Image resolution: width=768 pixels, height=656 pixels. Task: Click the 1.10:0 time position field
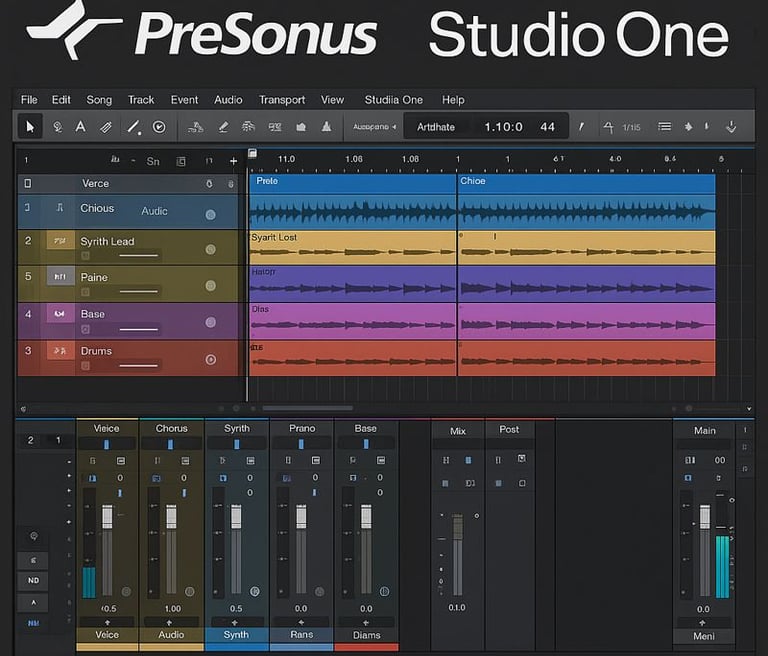coord(503,127)
